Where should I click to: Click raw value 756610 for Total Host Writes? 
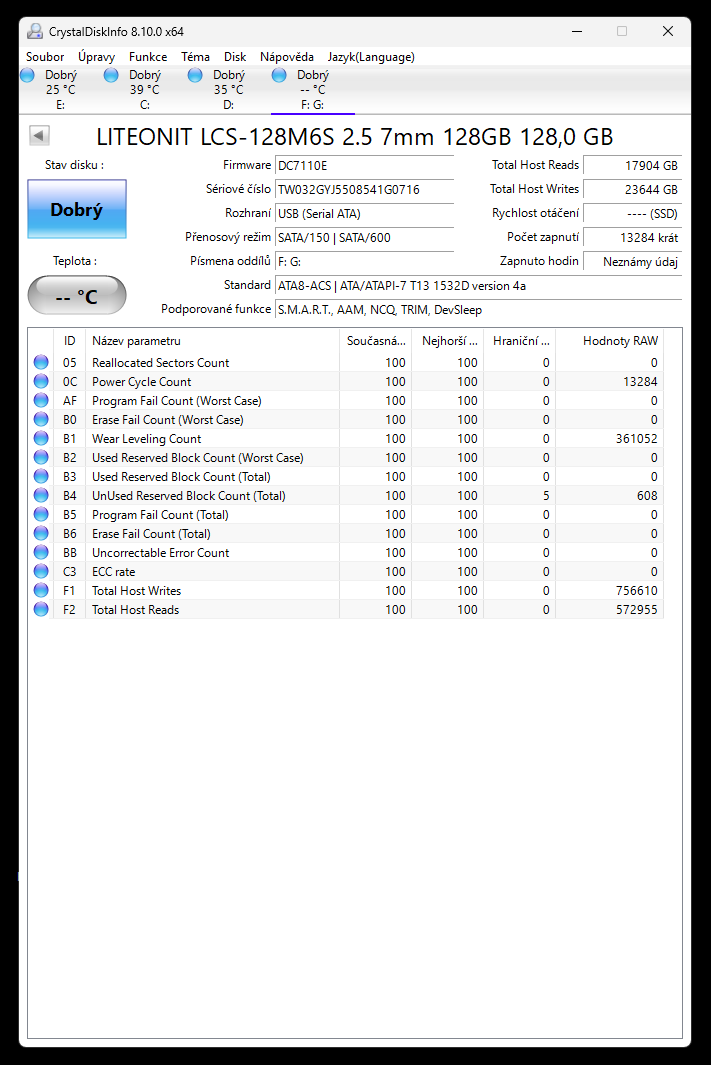[636, 591]
